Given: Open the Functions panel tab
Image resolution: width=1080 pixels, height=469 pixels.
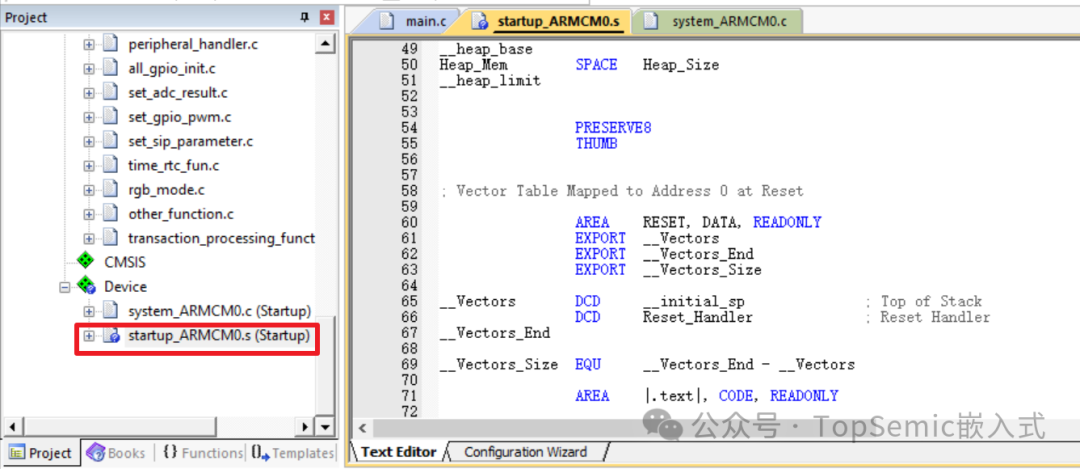Looking at the screenshot, I should pyautogui.click(x=202, y=453).
